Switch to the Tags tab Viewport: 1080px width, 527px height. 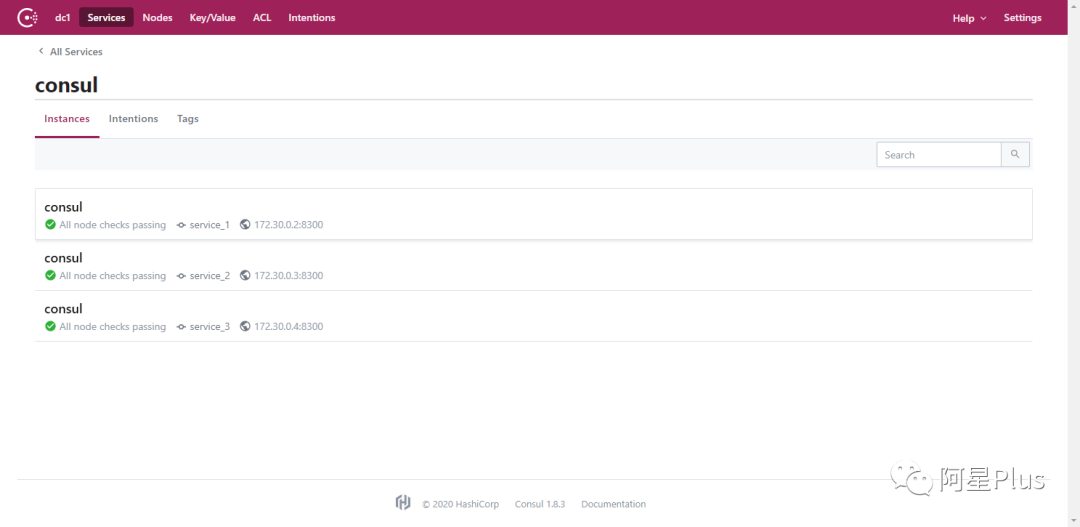[187, 118]
